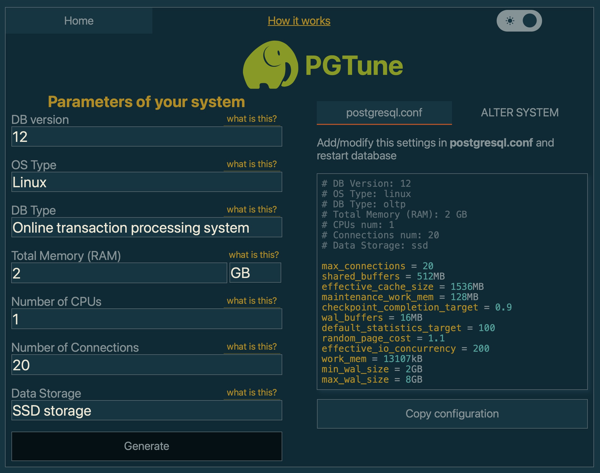Image resolution: width=600 pixels, height=473 pixels.
Task: Click the 'effective_io_concurrency = 200' line
Action: tap(405, 349)
